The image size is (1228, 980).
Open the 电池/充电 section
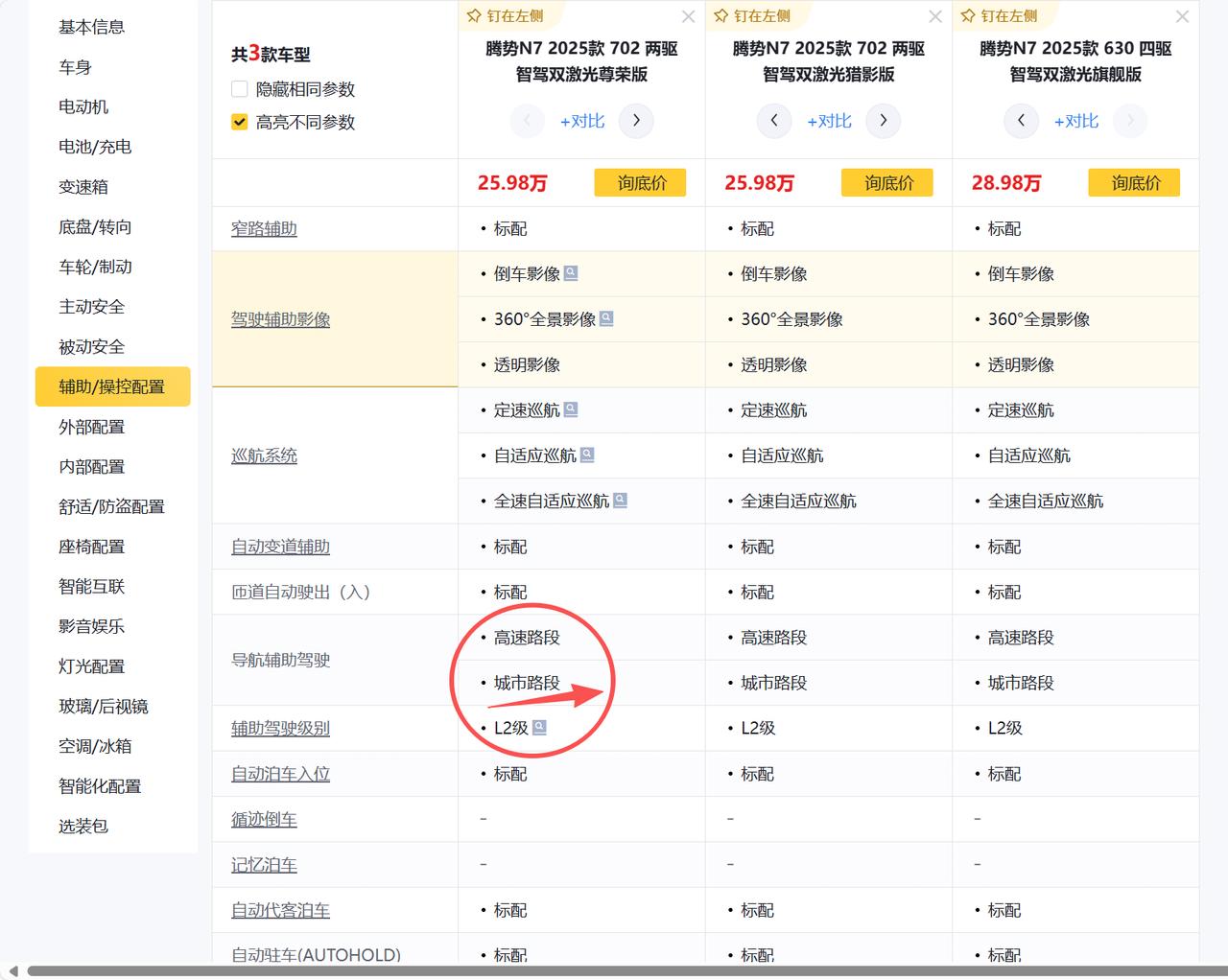point(95,147)
